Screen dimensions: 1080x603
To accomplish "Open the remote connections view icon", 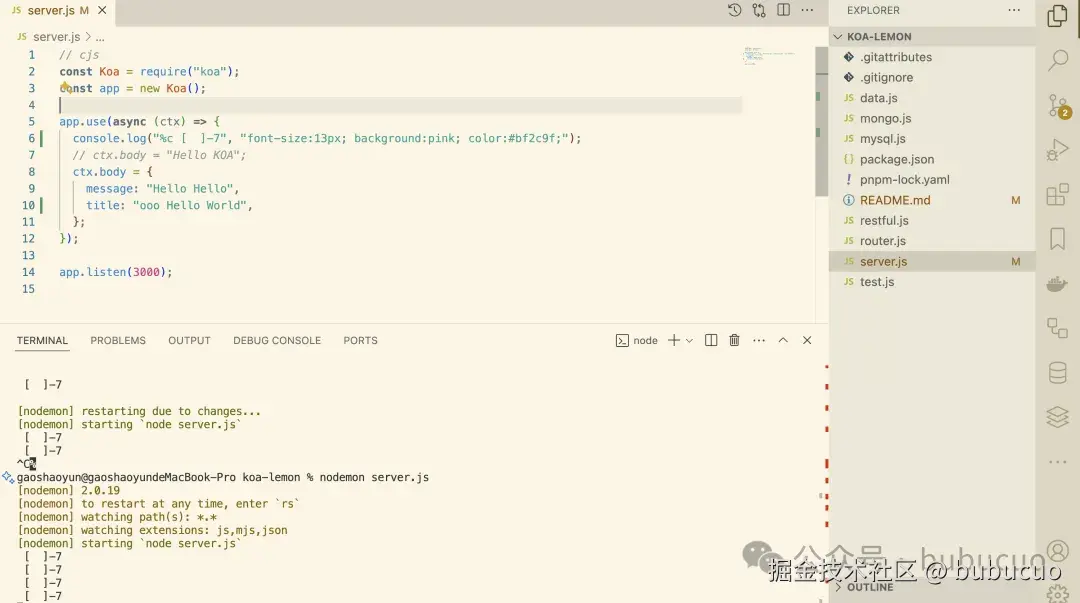I will click(x=1057, y=328).
